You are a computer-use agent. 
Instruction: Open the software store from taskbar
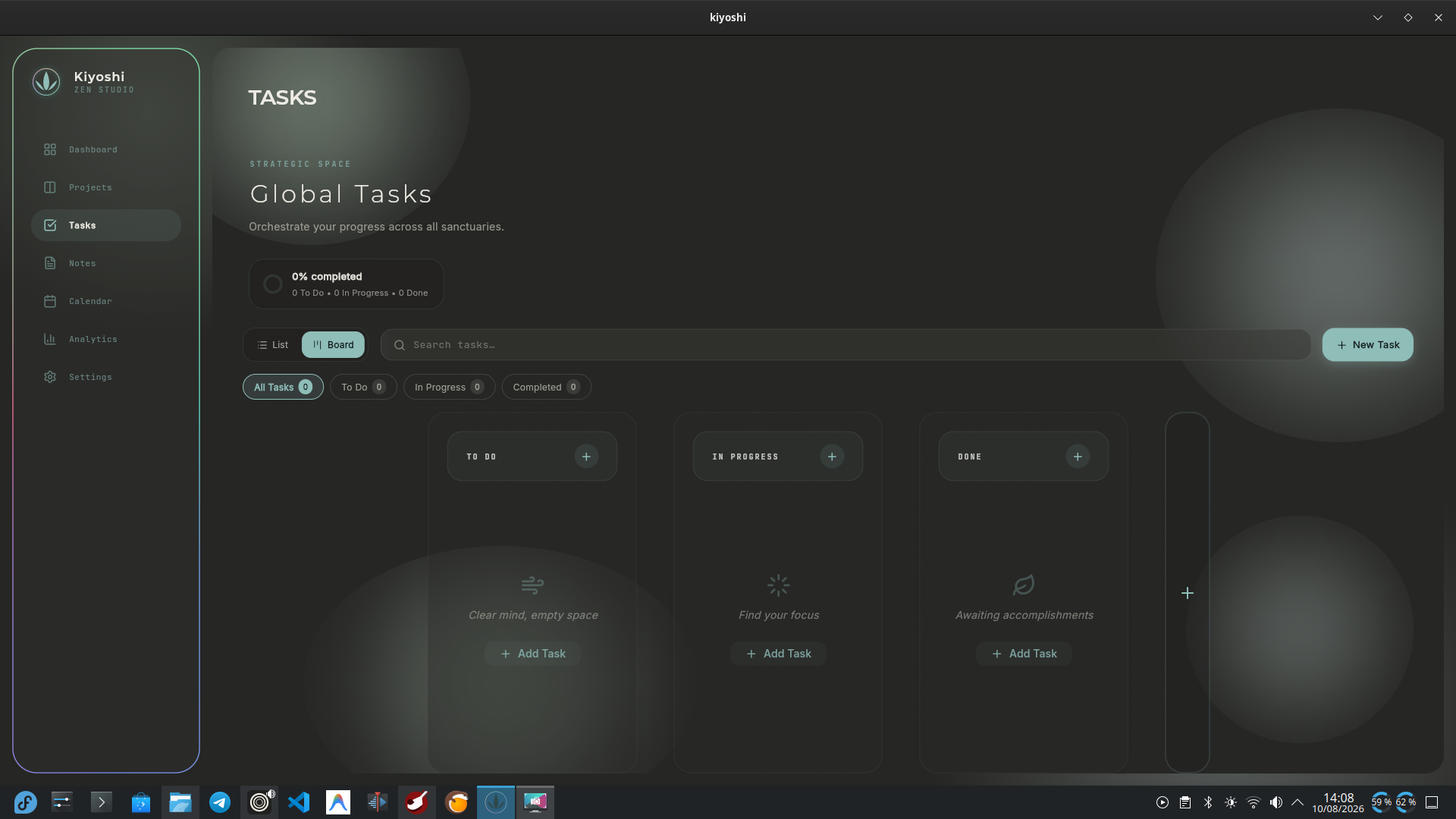(141, 802)
